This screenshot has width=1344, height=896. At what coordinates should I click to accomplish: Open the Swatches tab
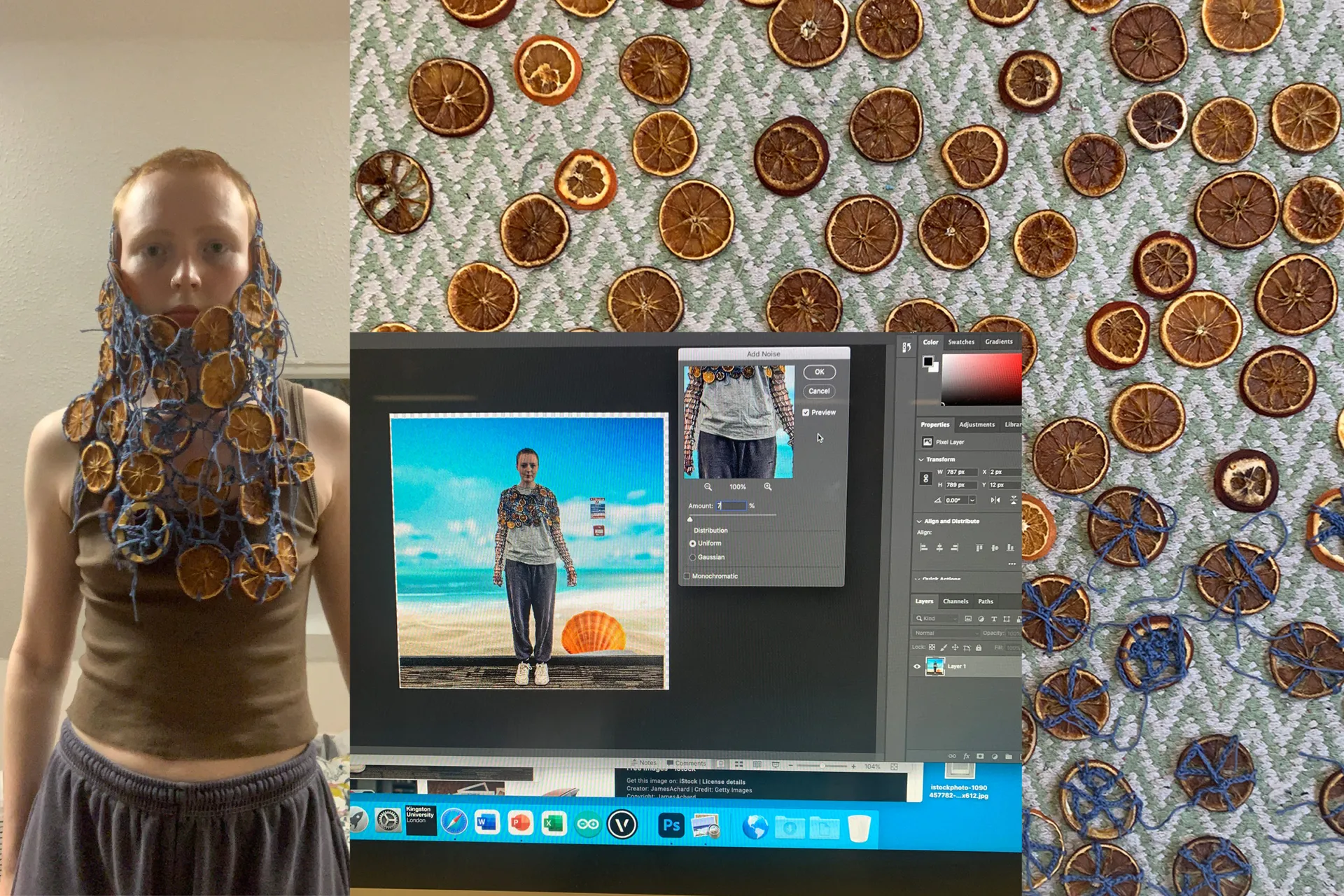(961, 342)
